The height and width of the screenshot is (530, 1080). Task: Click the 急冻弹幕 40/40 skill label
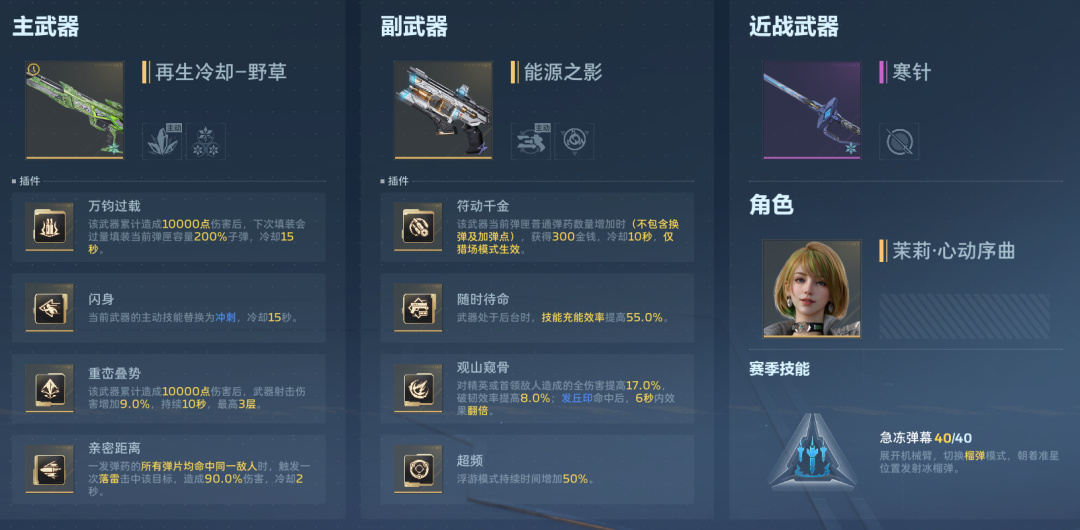tap(926, 438)
